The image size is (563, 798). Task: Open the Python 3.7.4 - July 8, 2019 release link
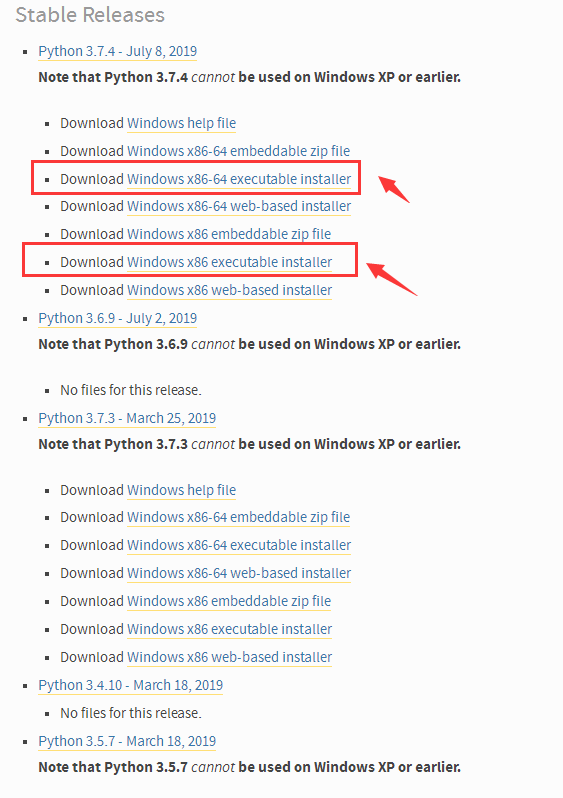point(118,51)
